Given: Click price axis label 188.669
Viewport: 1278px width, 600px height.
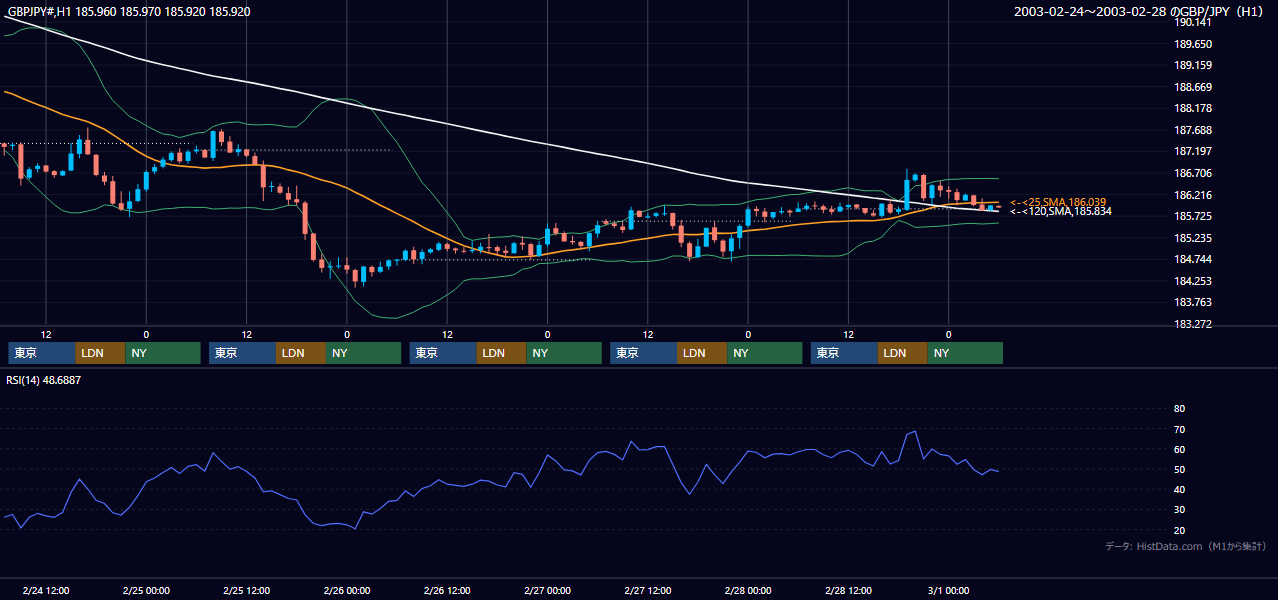Looking at the screenshot, I should (1193, 87).
